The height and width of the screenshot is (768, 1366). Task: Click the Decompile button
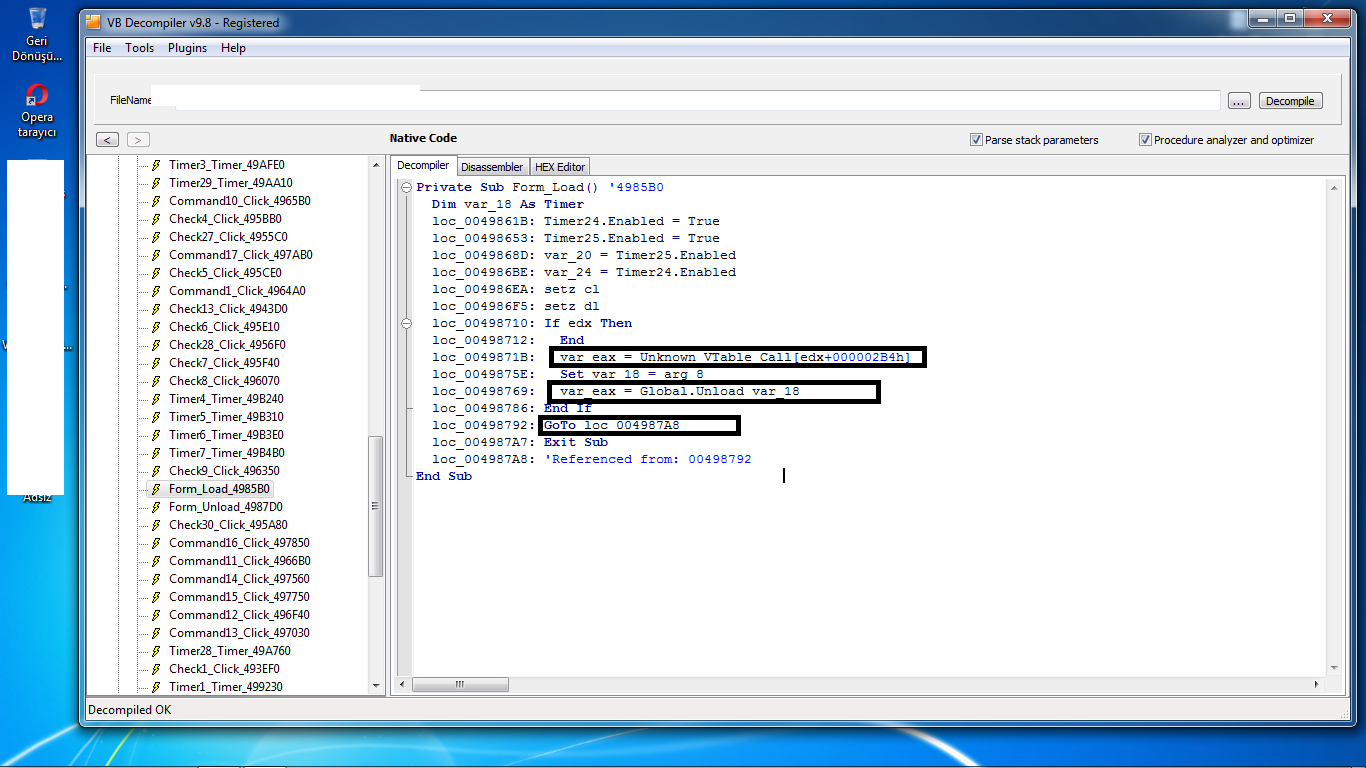(1290, 101)
